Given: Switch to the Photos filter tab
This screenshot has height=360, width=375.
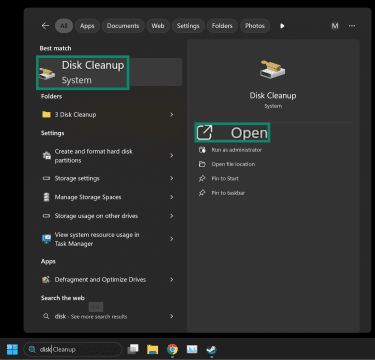Looking at the screenshot, I should click(x=255, y=26).
